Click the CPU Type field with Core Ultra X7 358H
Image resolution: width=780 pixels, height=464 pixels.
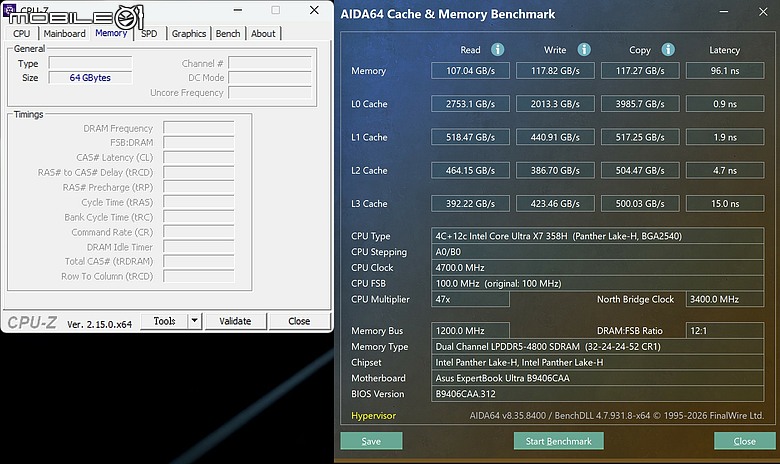pos(597,236)
